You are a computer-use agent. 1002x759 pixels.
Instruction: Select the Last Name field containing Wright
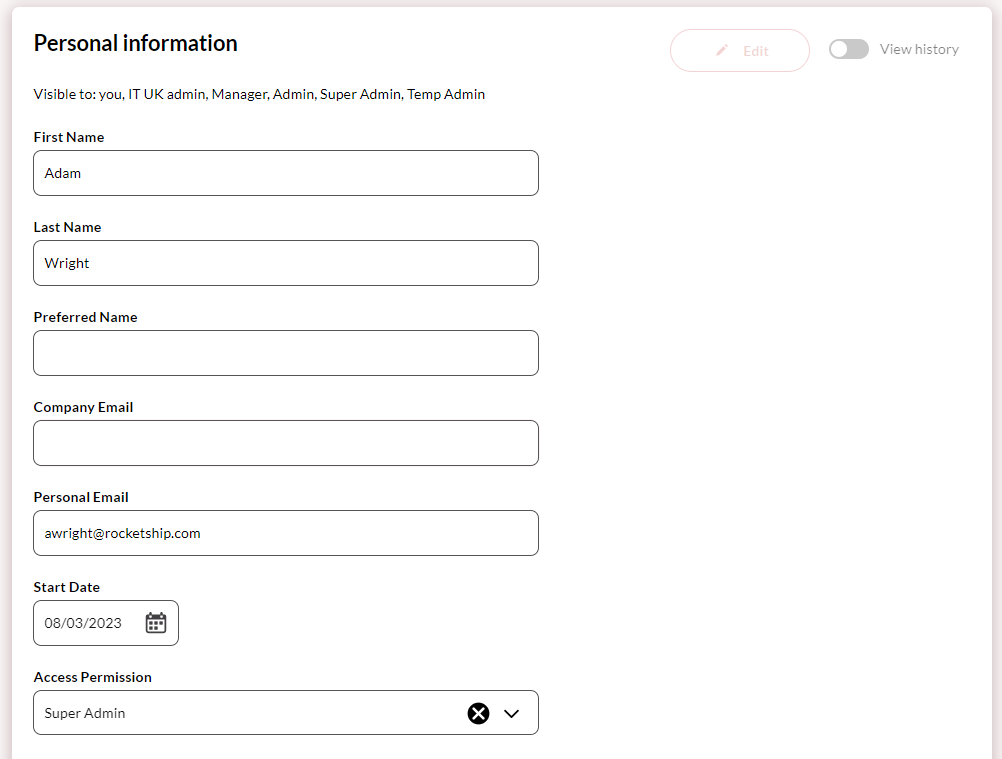(285, 263)
